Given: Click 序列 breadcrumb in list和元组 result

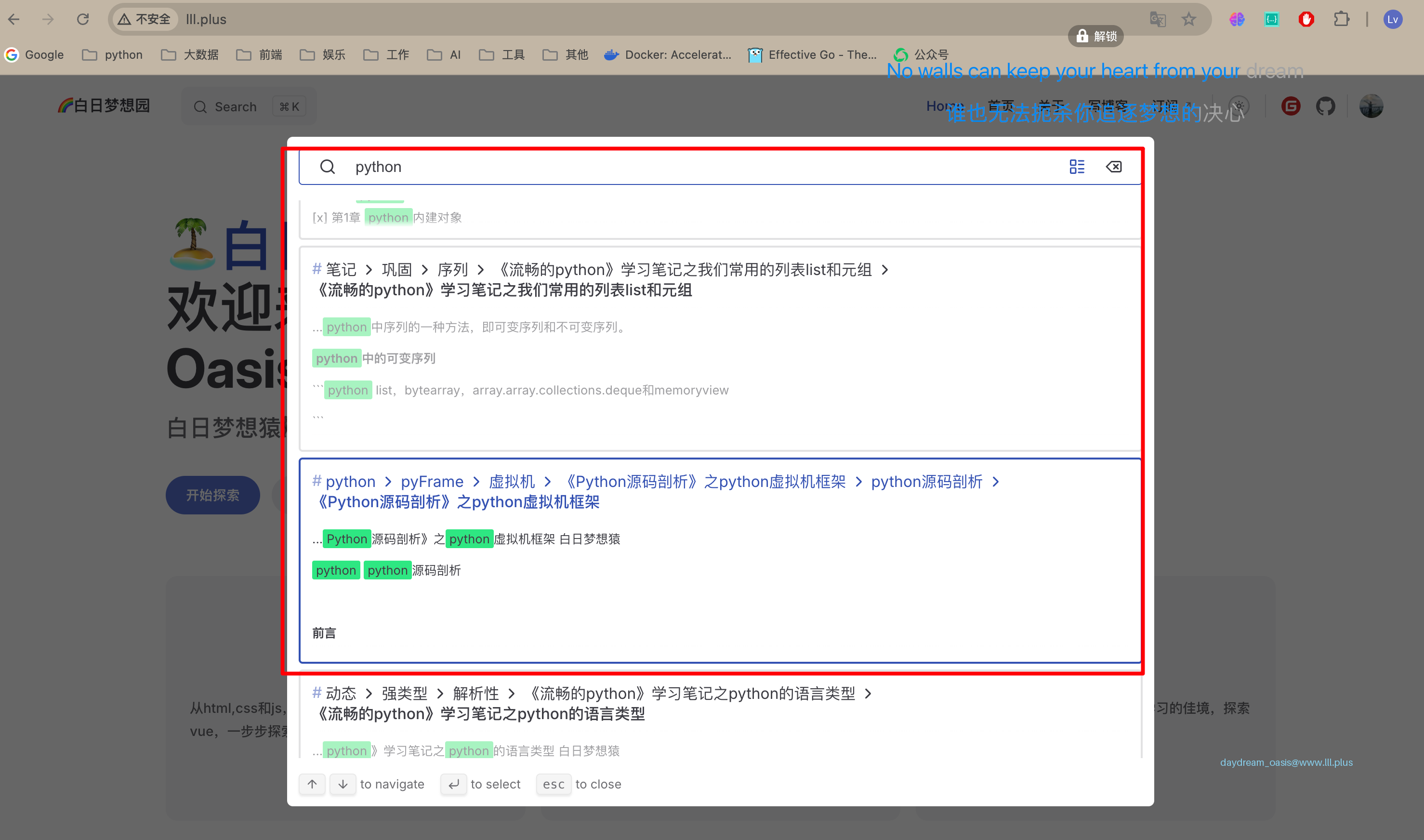Looking at the screenshot, I should click(452, 269).
